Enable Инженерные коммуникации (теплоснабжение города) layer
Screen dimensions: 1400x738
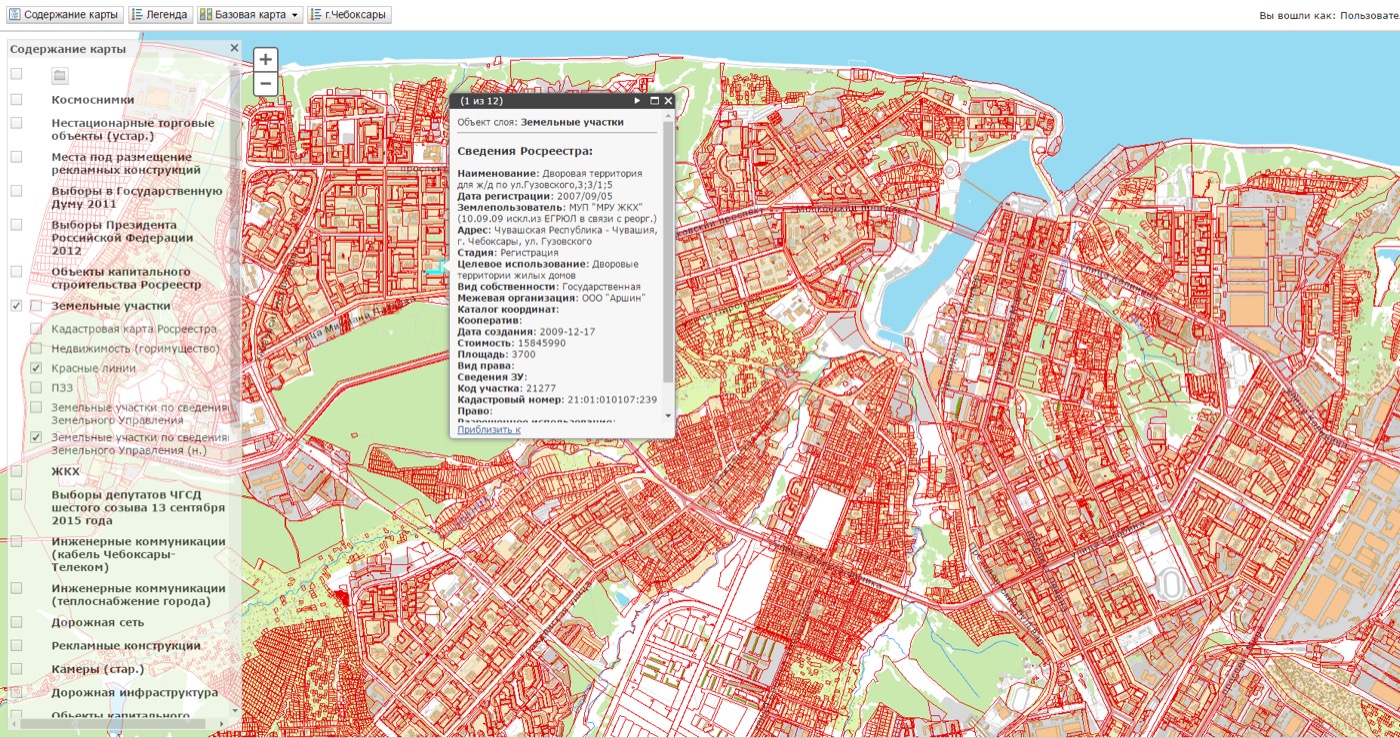pyautogui.click(x=16, y=588)
